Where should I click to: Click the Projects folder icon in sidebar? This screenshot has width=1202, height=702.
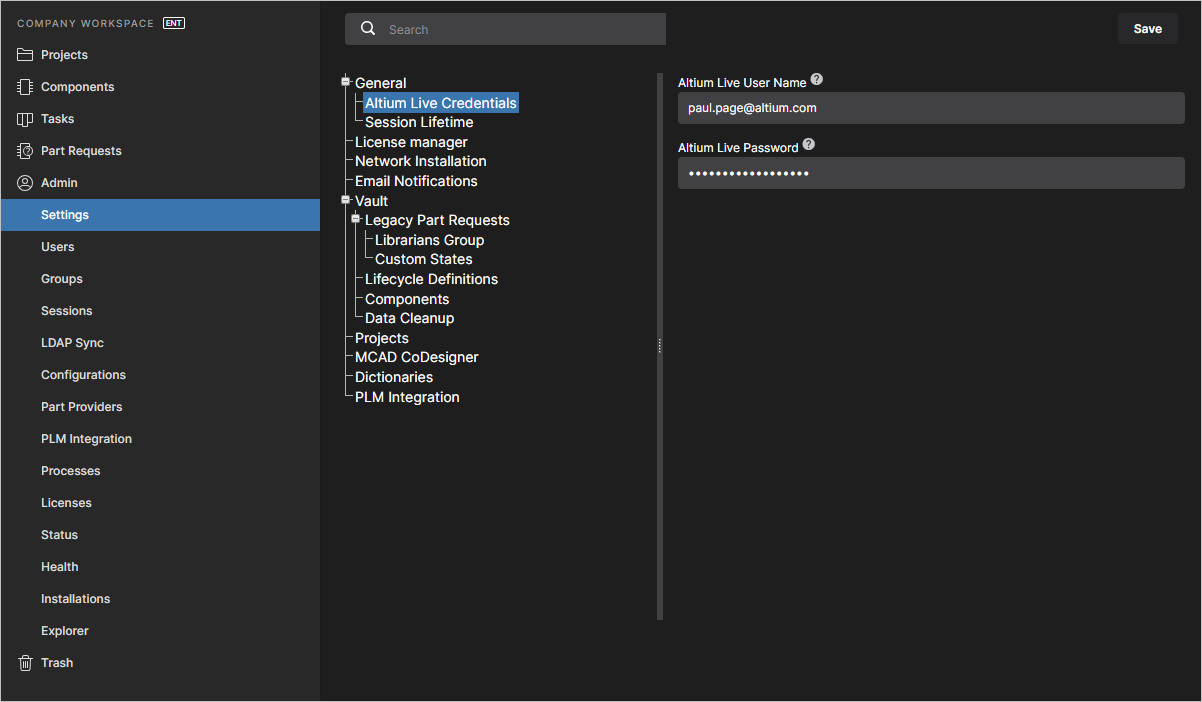click(25, 55)
